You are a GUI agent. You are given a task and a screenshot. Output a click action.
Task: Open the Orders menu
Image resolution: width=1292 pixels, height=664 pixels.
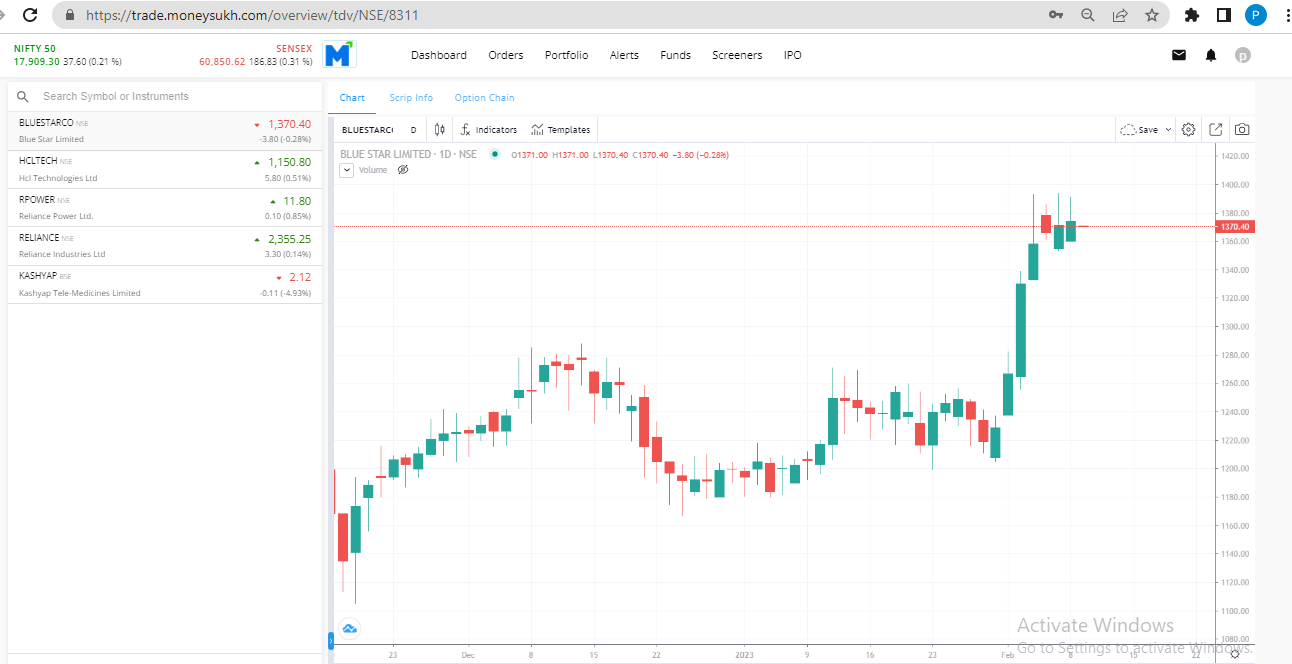[506, 55]
